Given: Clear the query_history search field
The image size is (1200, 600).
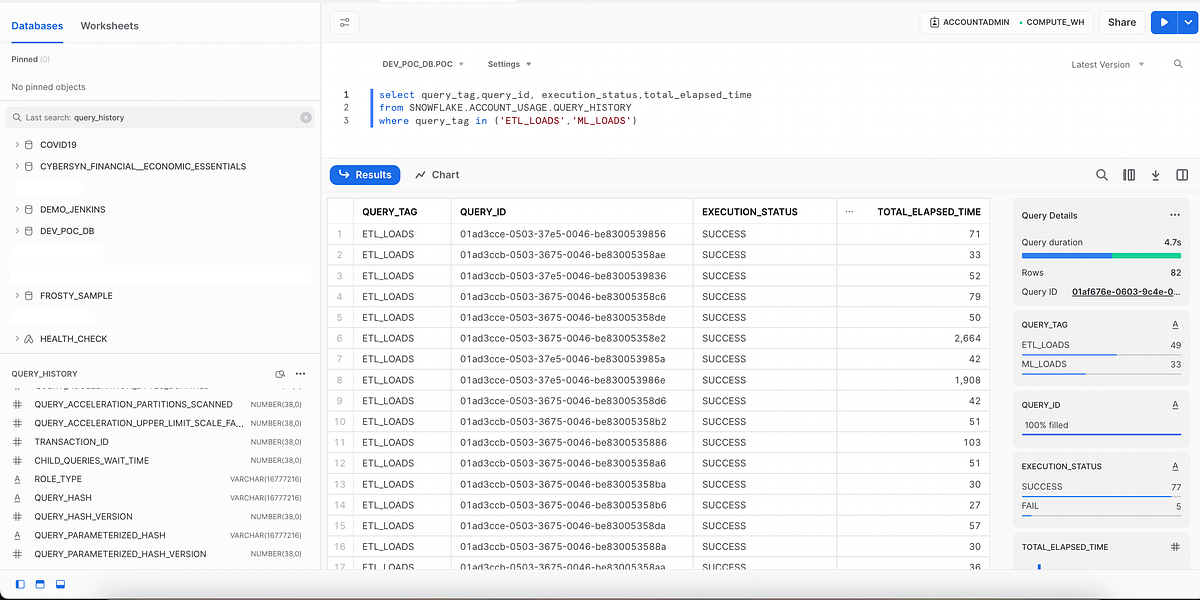Looking at the screenshot, I should pyautogui.click(x=305, y=117).
